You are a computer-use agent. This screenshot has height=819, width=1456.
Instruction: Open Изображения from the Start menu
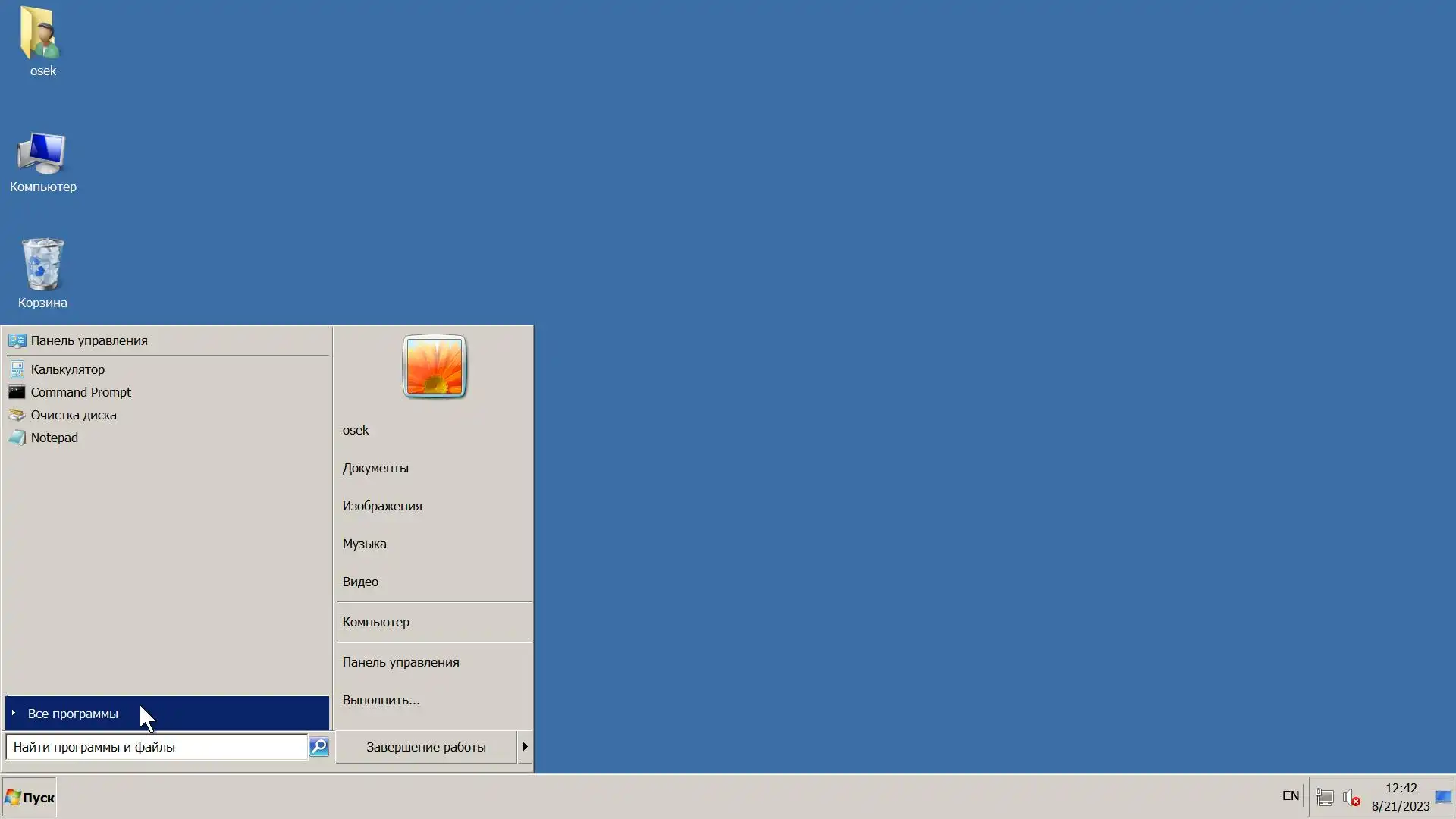(381, 506)
